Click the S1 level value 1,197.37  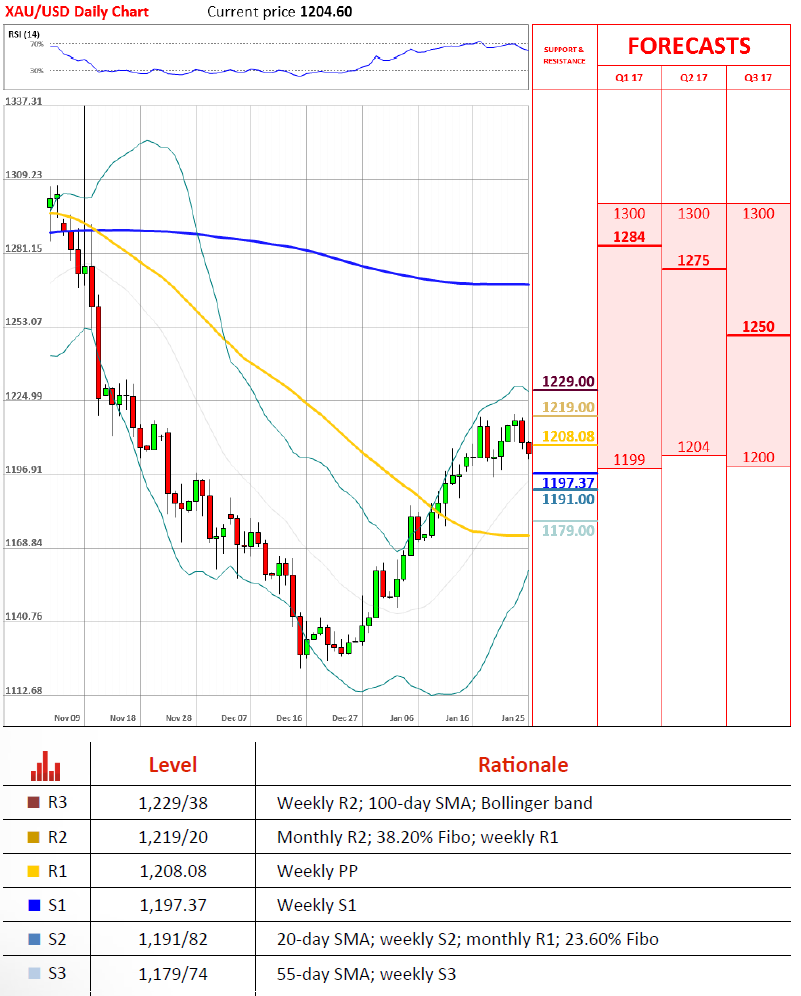point(173,905)
